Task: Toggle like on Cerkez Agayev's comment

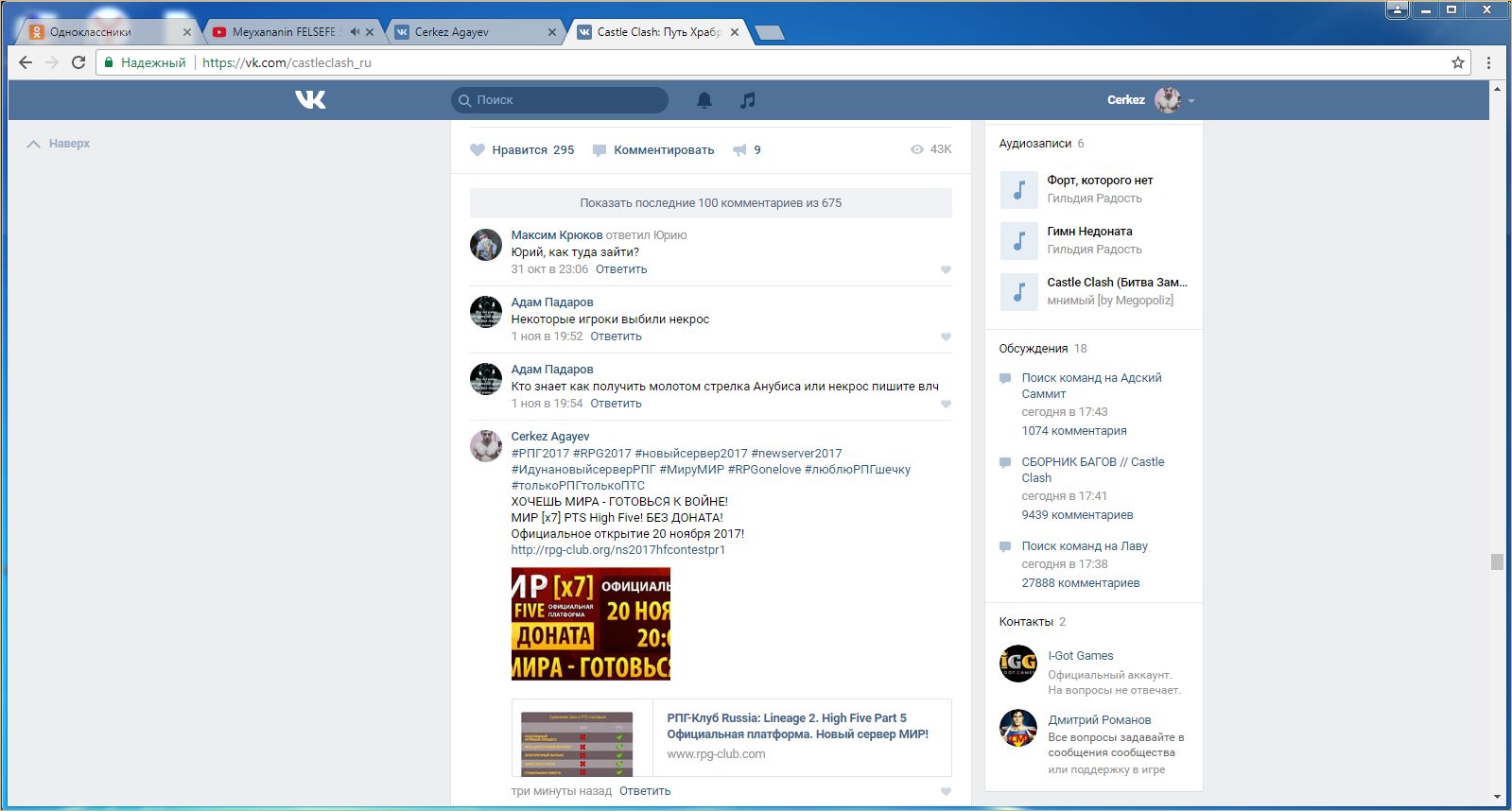Action: tap(946, 791)
